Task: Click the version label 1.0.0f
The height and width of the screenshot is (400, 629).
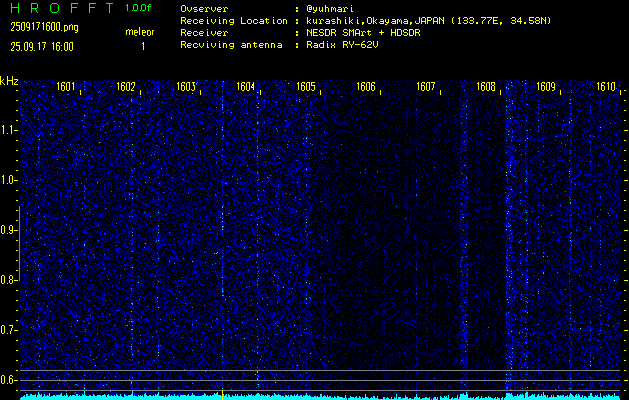Action: click(x=138, y=8)
